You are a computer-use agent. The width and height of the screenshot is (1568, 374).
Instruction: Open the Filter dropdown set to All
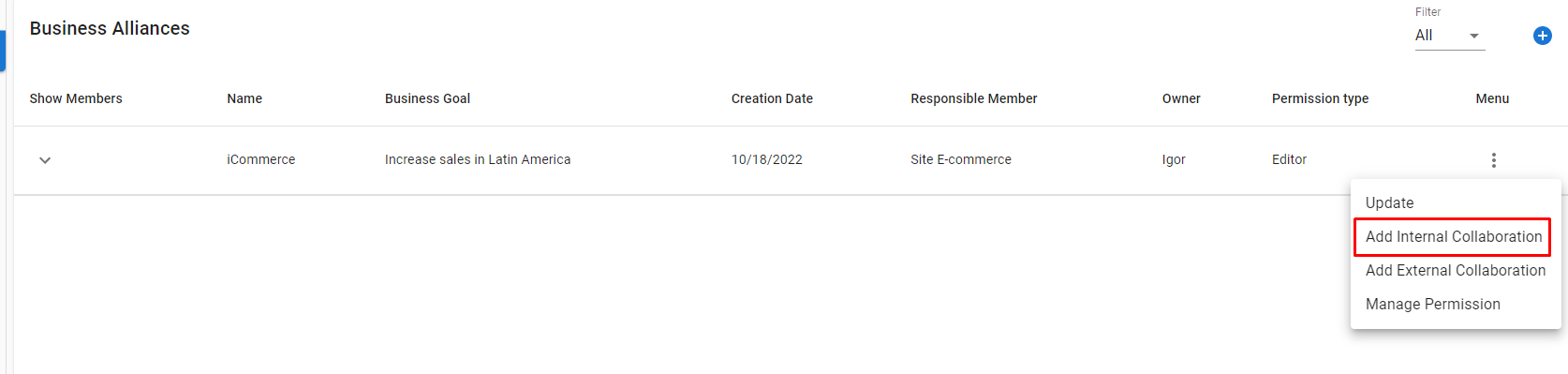tap(1449, 36)
